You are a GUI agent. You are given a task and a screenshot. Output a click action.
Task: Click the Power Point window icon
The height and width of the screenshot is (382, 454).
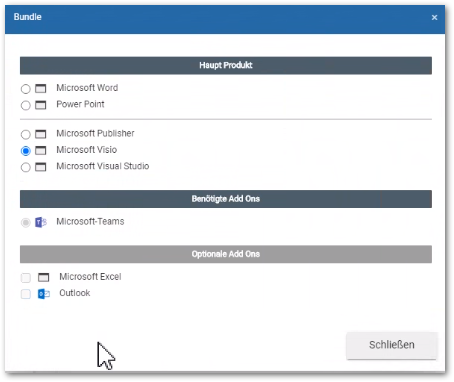click(x=41, y=105)
